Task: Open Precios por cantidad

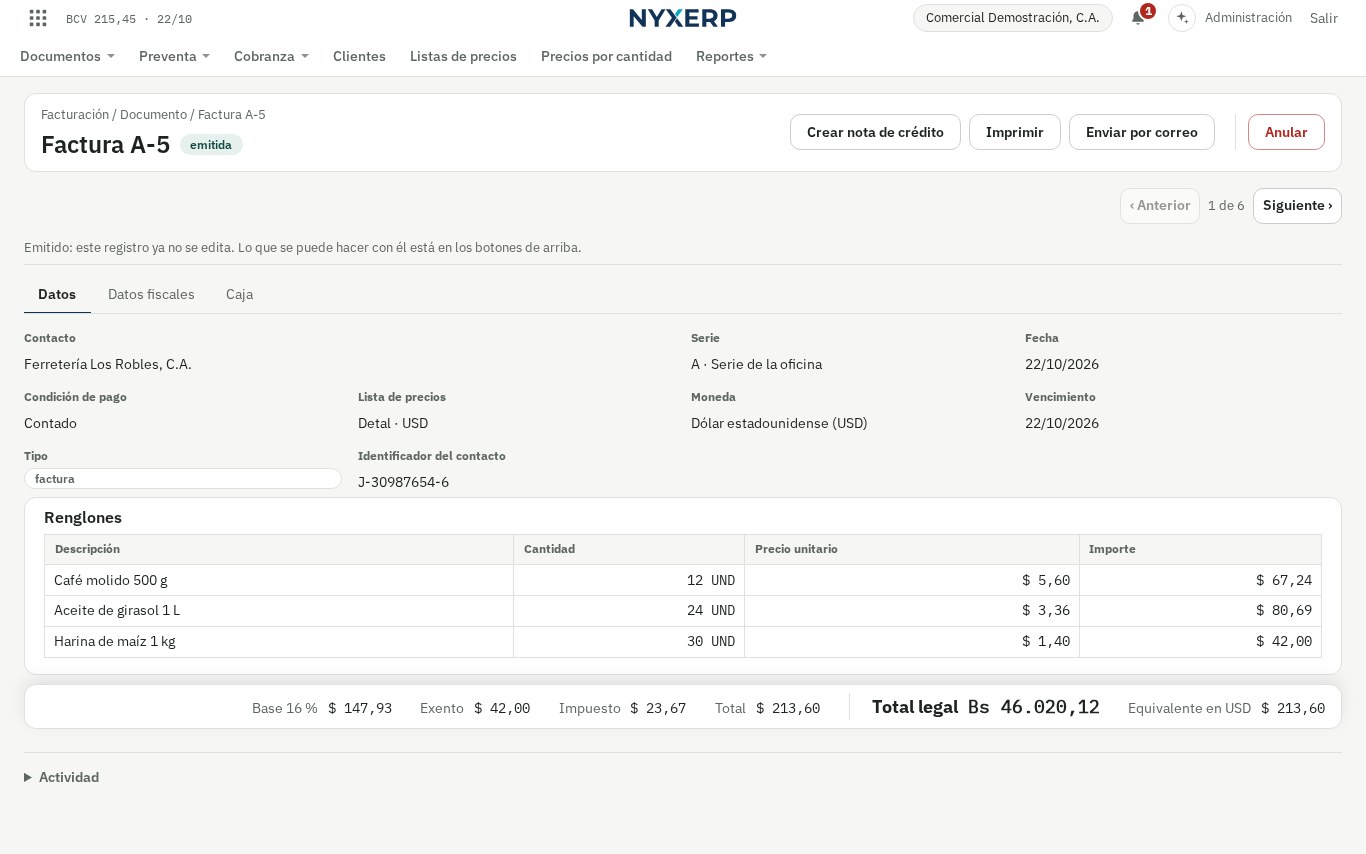Action: click(x=606, y=56)
